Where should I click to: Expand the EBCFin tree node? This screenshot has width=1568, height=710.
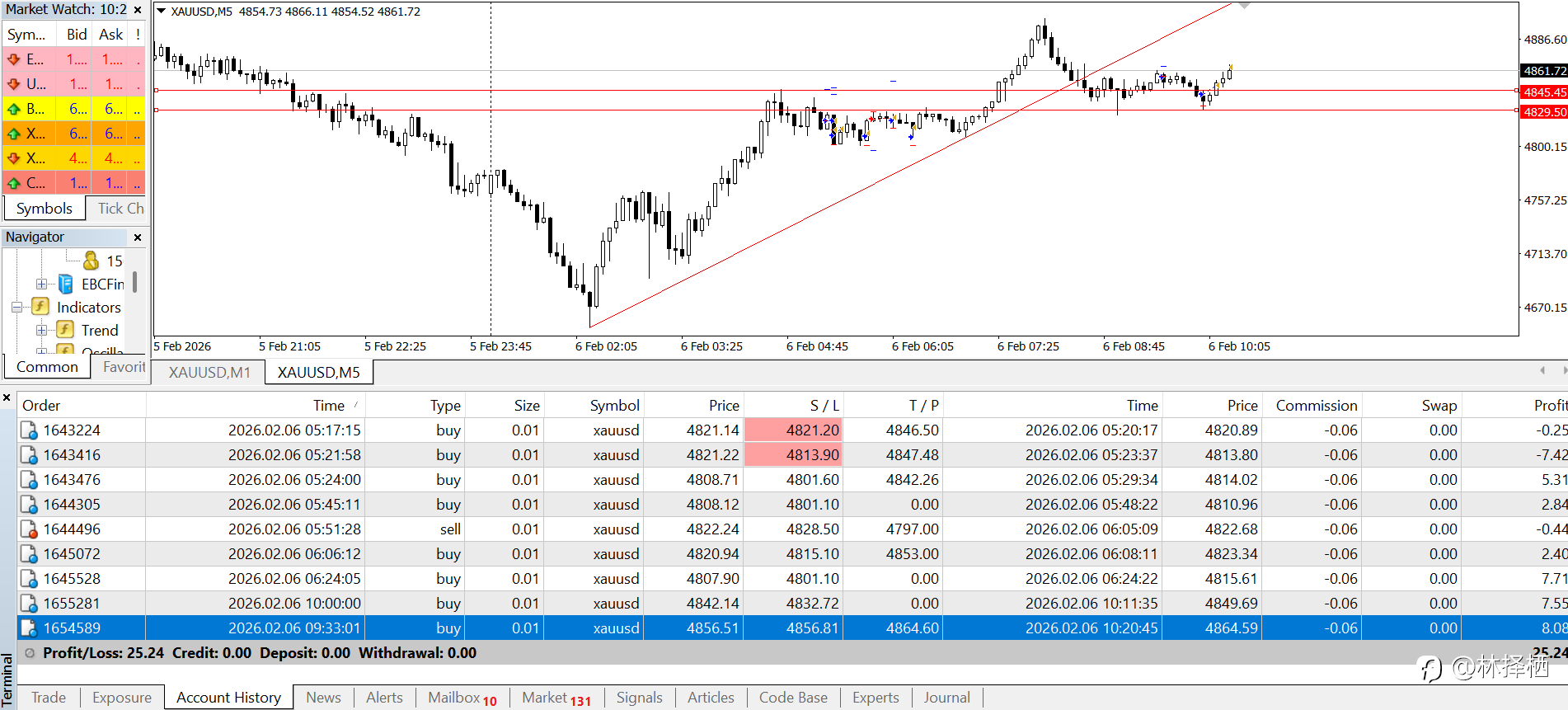[x=41, y=284]
